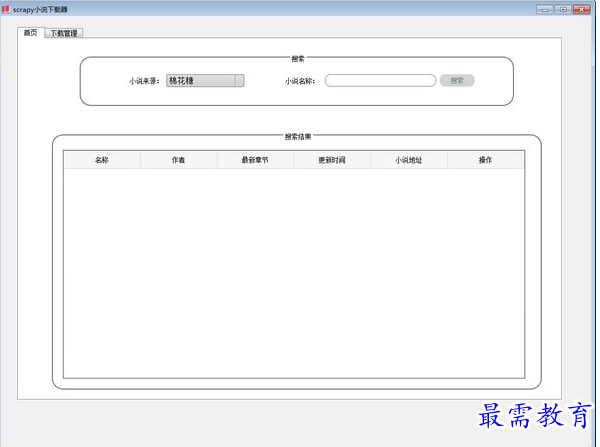Sort by the 名称 column header
The height and width of the screenshot is (447, 600).
102,160
